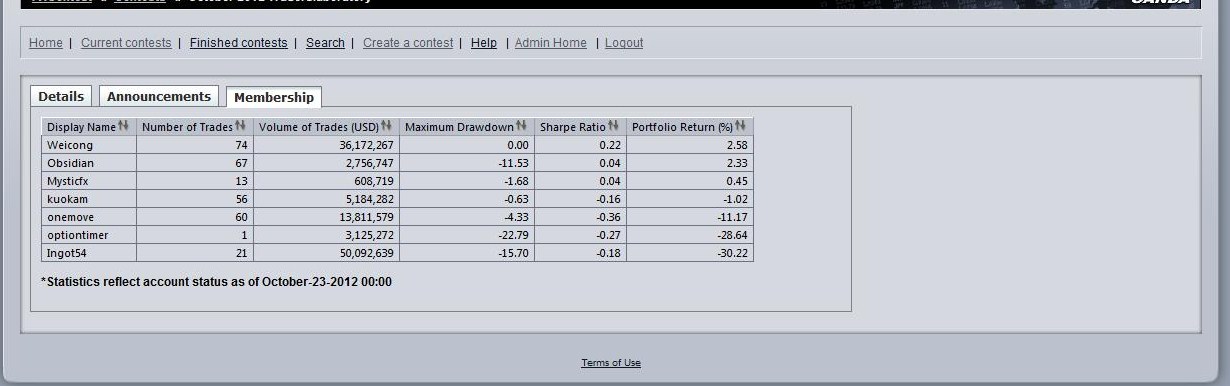1230x386 pixels.
Task: Open Current contests page
Action: point(126,43)
